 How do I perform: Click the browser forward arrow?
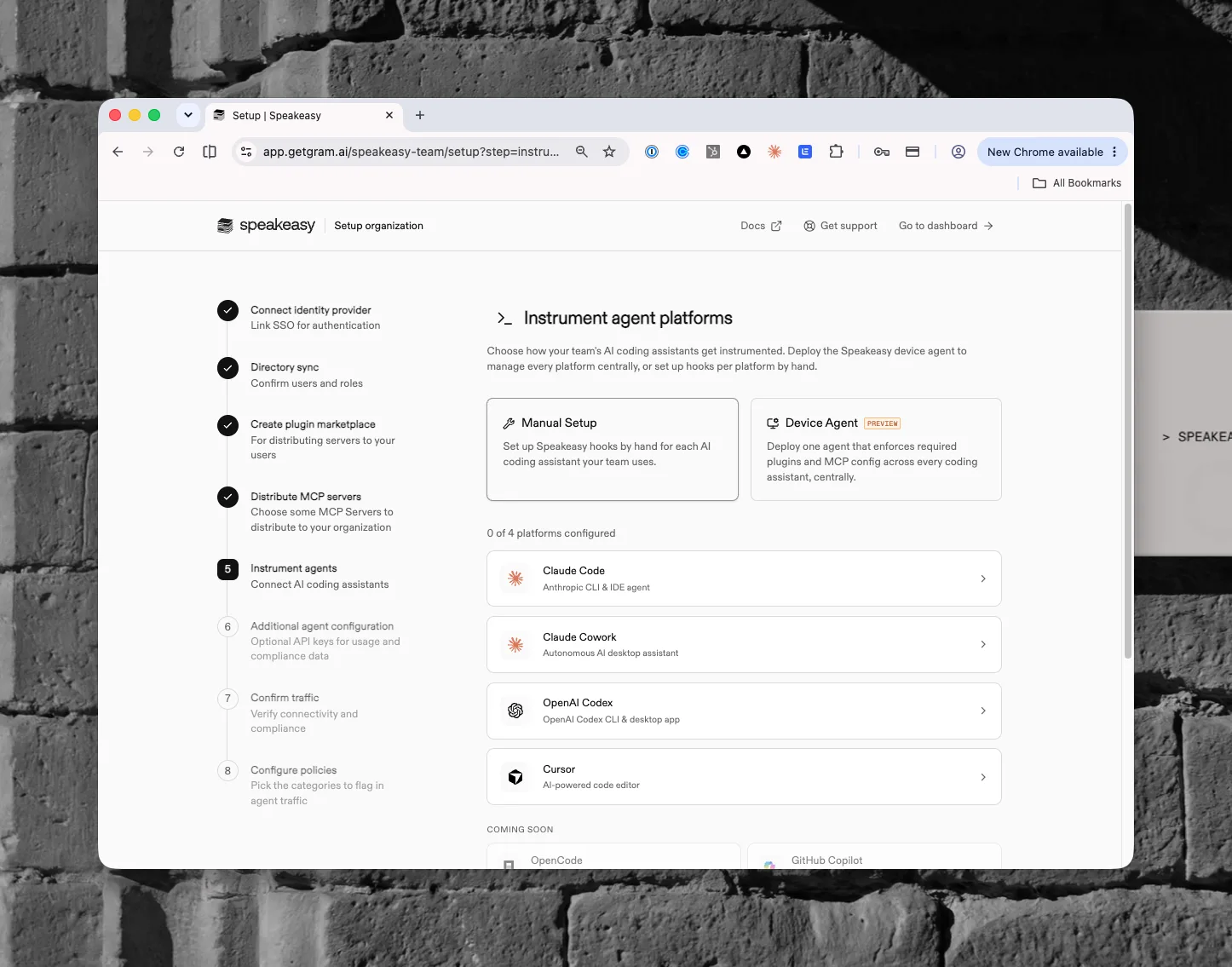click(148, 152)
